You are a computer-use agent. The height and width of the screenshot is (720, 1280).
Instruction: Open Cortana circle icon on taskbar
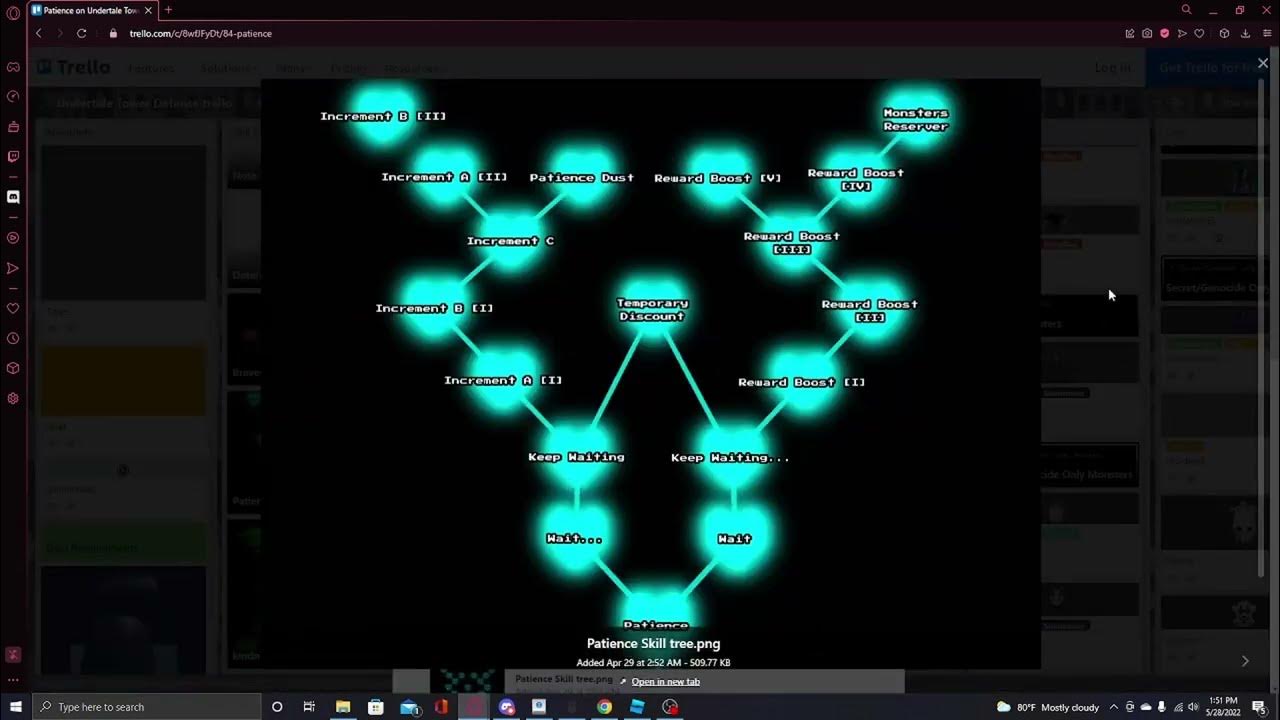tap(277, 707)
